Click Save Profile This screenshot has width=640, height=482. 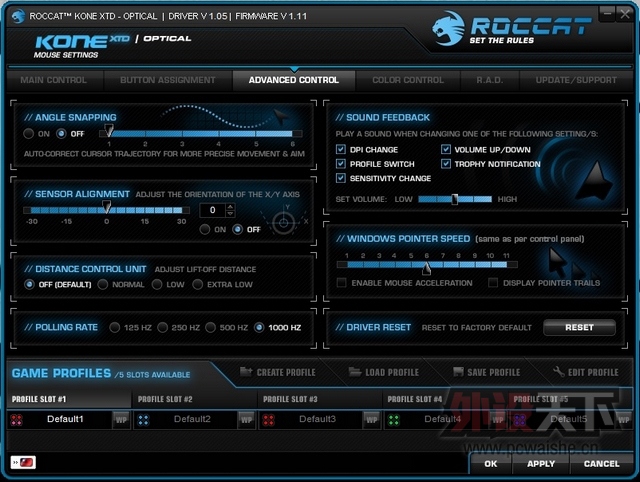[x=487, y=372]
